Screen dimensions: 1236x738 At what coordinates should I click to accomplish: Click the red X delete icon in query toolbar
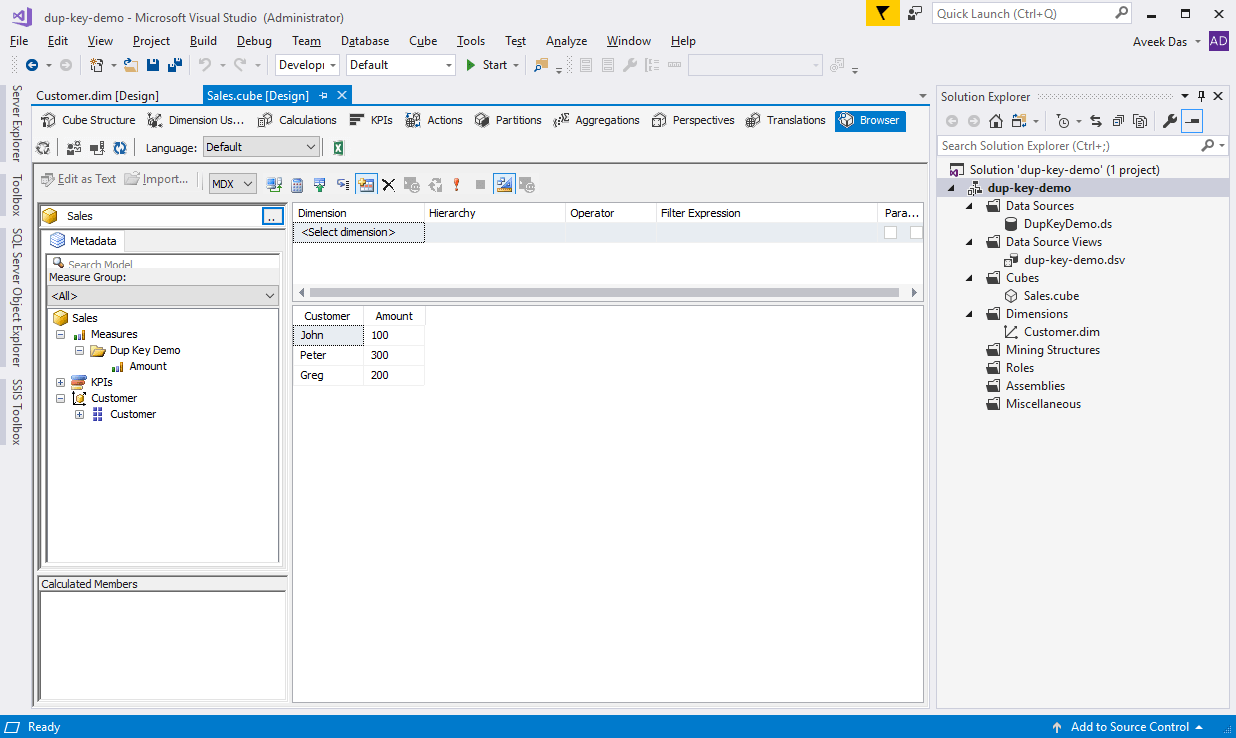click(388, 185)
